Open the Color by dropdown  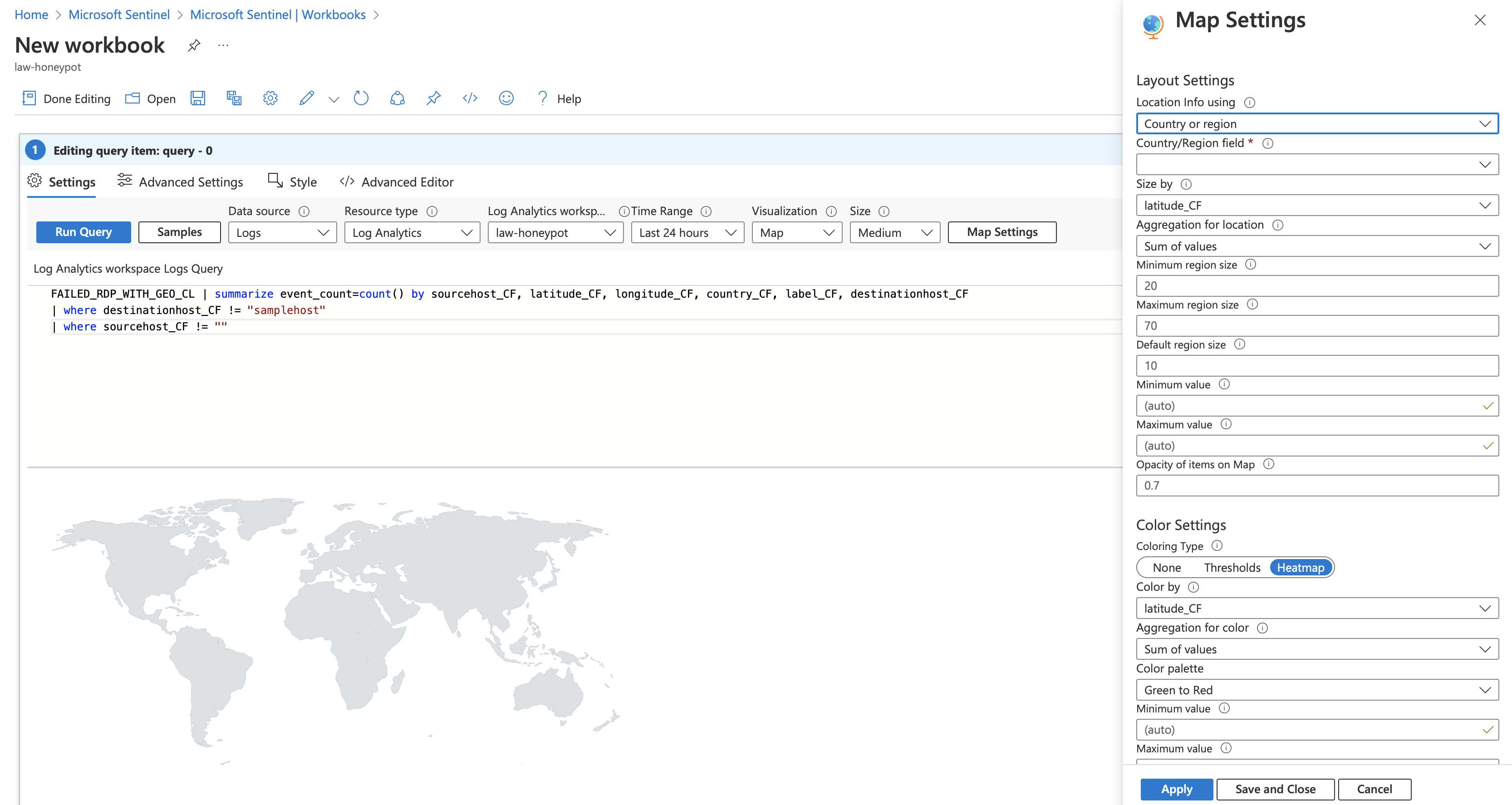tap(1317, 609)
